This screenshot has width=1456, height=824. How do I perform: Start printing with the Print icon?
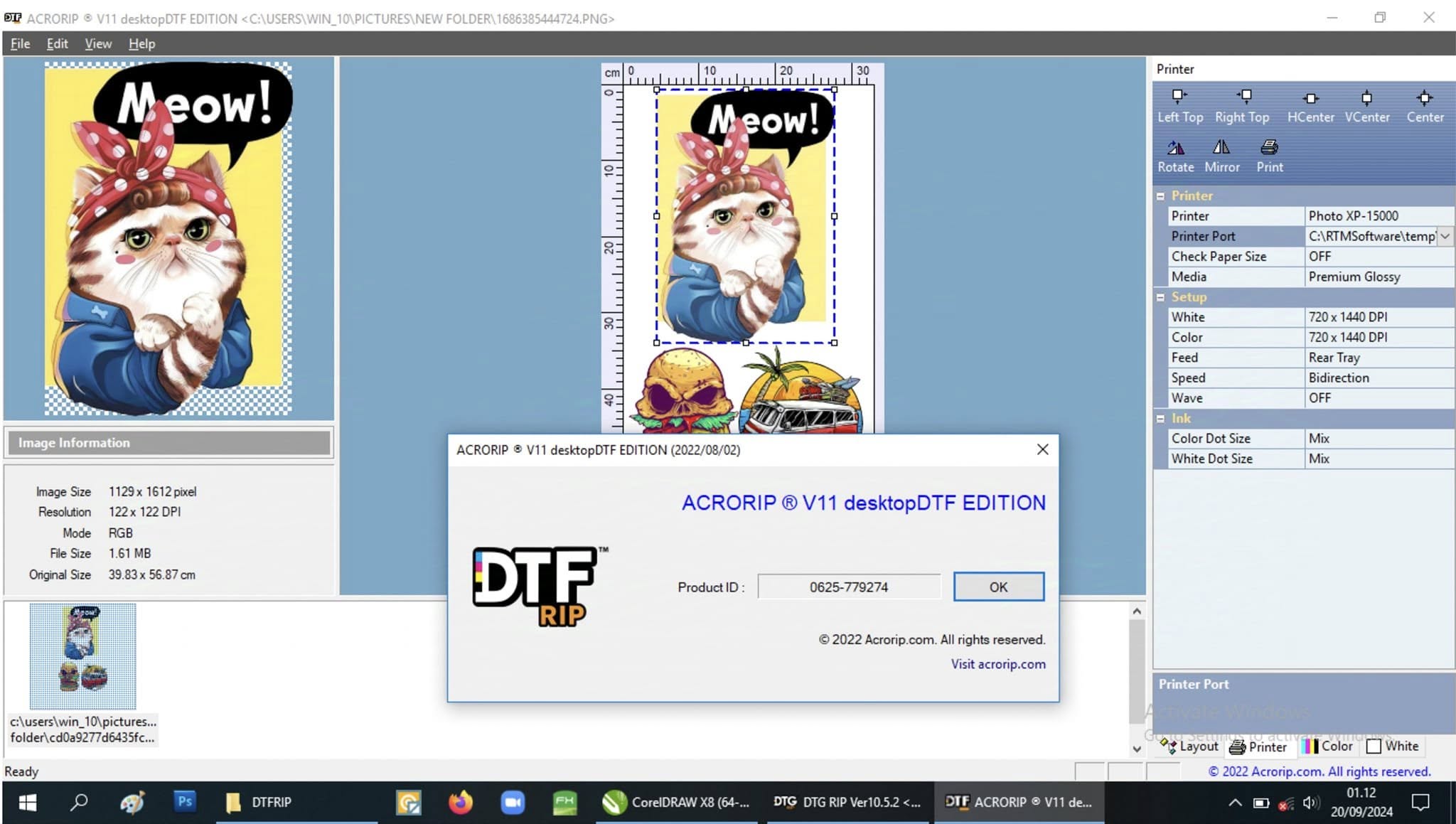click(x=1269, y=156)
